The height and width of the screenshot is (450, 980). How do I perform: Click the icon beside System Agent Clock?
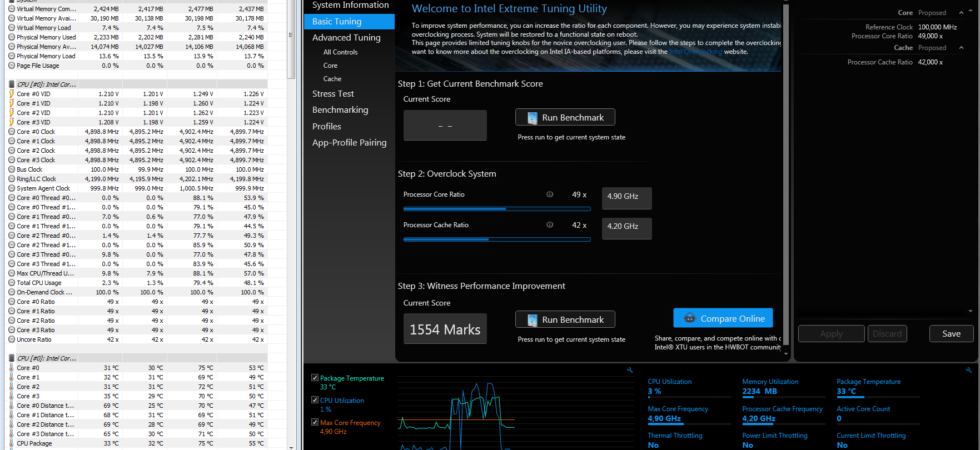click(11, 188)
